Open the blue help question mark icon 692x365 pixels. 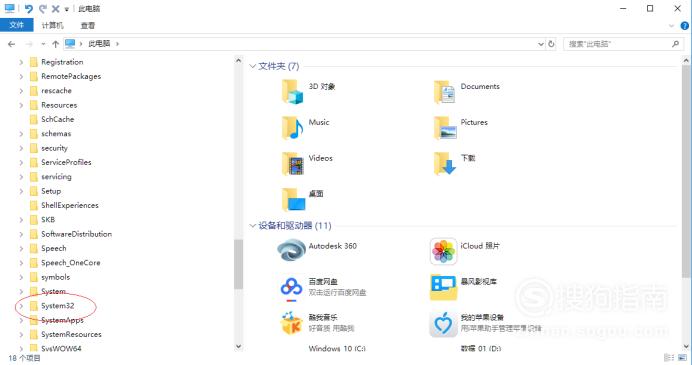(685, 26)
